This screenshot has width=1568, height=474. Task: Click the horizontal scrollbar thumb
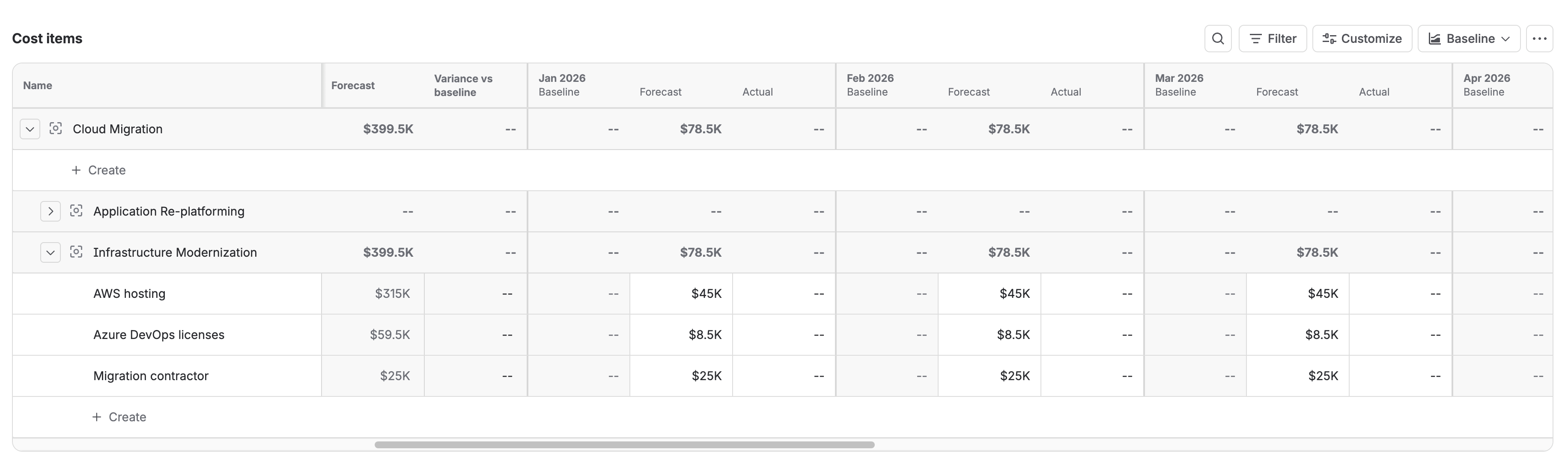[625, 445]
